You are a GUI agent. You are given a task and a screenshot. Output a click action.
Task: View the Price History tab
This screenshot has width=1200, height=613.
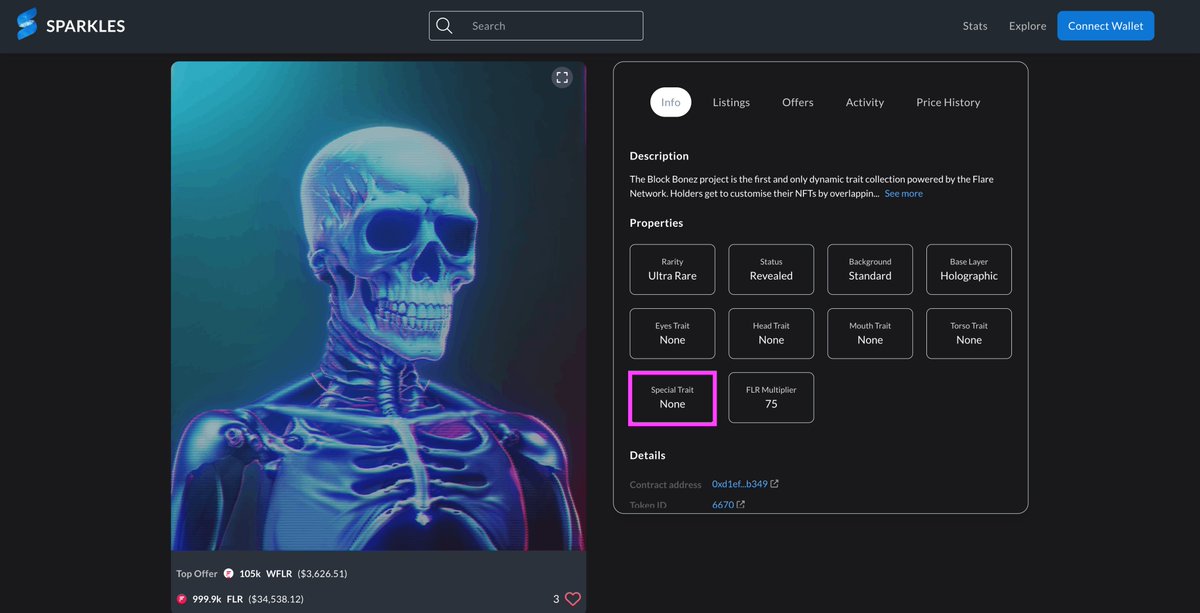[x=948, y=102]
